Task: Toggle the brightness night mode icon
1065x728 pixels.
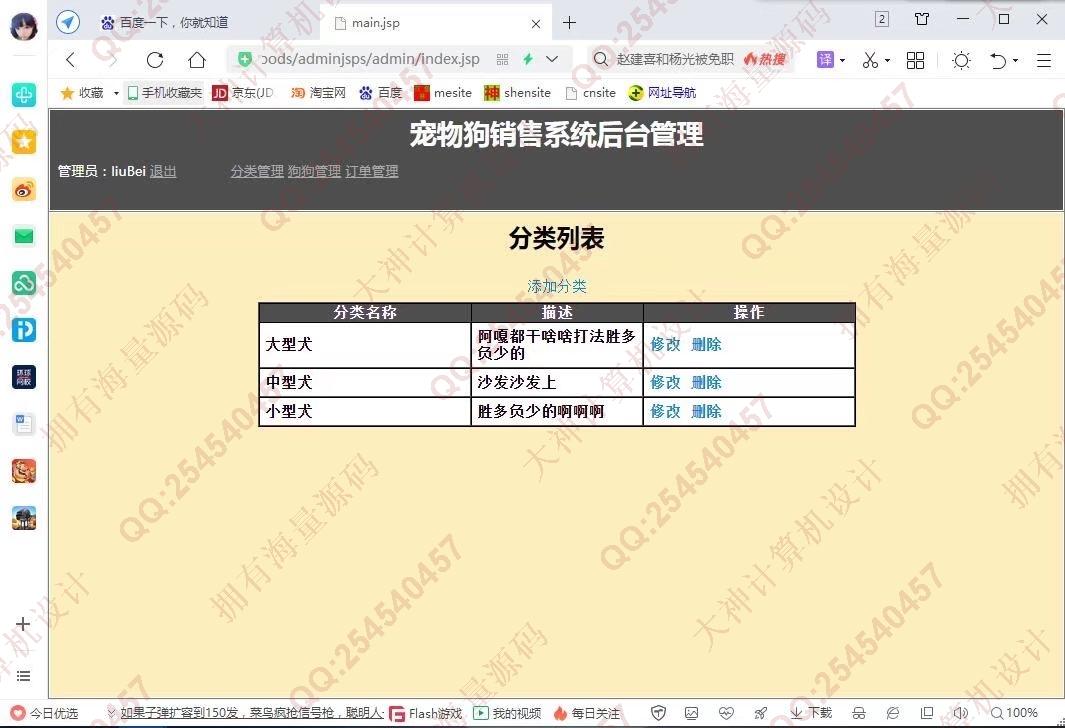Action: click(x=961, y=60)
